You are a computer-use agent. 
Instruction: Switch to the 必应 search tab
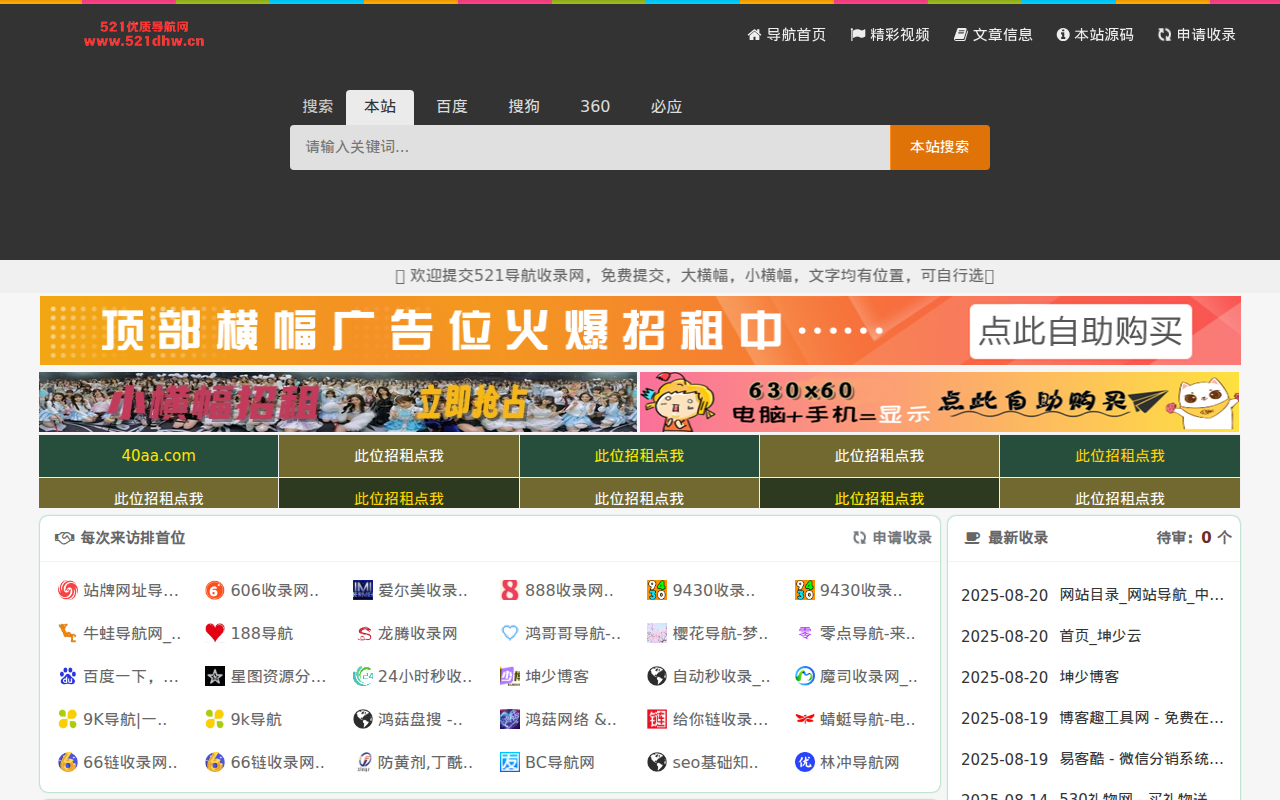pos(666,107)
